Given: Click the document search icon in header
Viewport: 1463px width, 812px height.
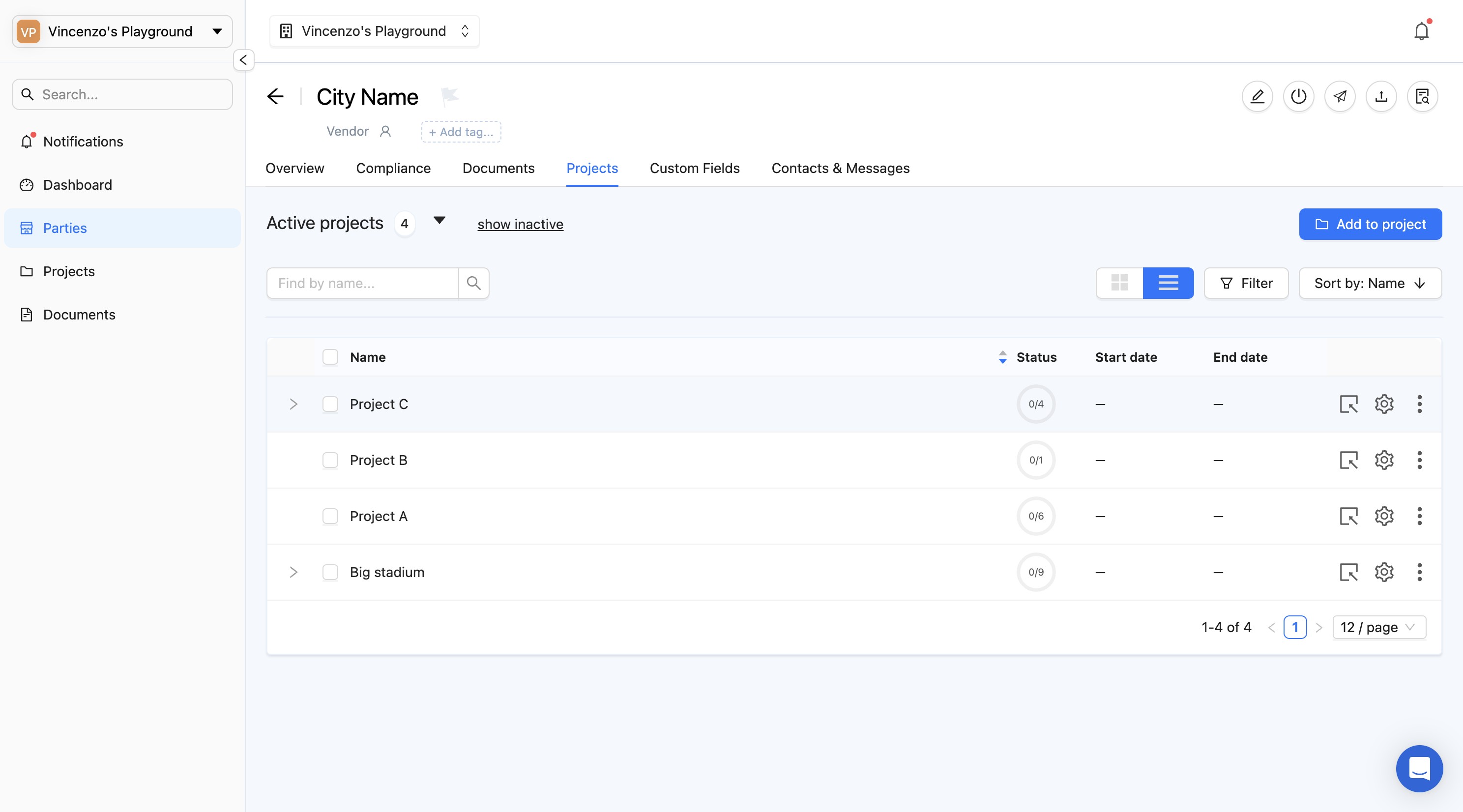Looking at the screenshot, I should (1422, 96).
